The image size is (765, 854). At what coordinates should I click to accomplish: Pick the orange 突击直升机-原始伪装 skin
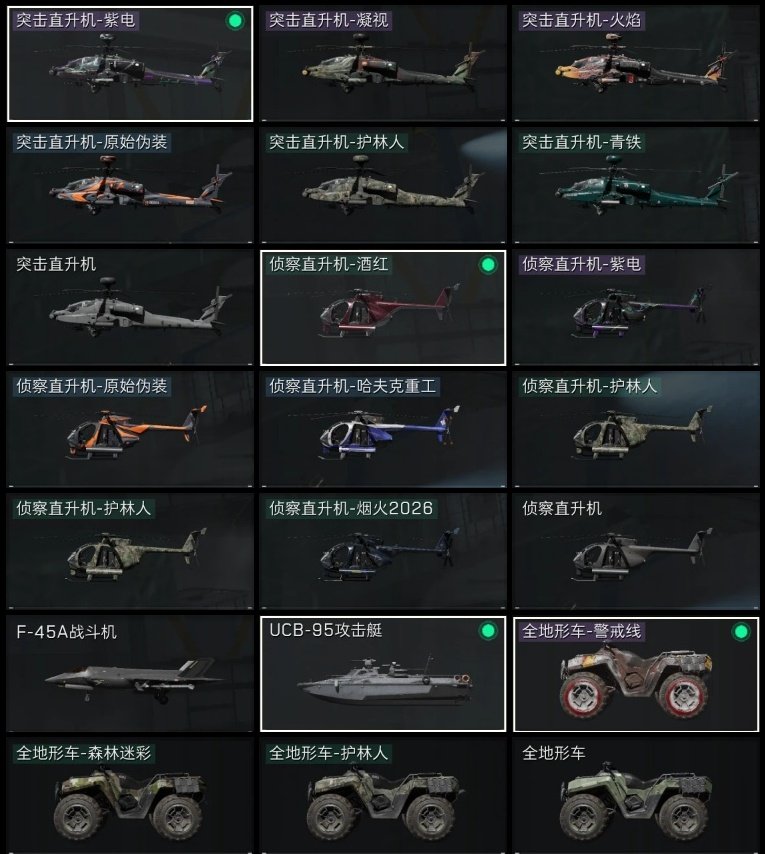[x=130, y=186]
